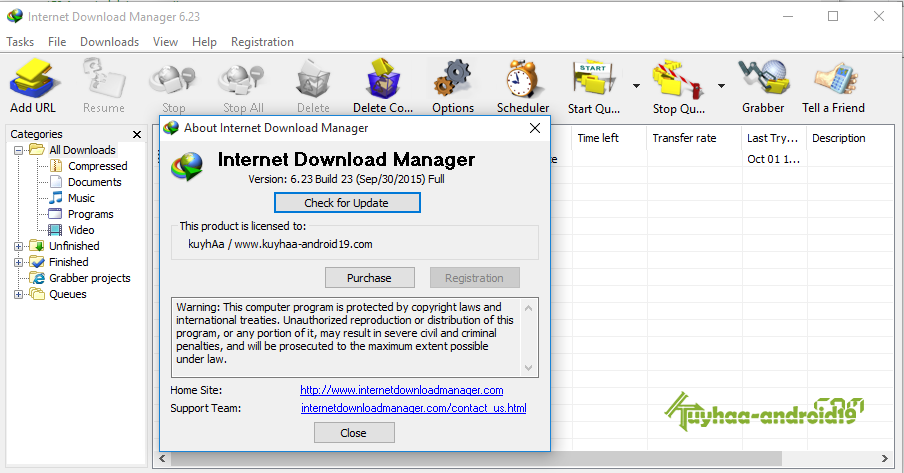Click the Stop Queue icon
904x473 pixels.
(x=678, y=79)
